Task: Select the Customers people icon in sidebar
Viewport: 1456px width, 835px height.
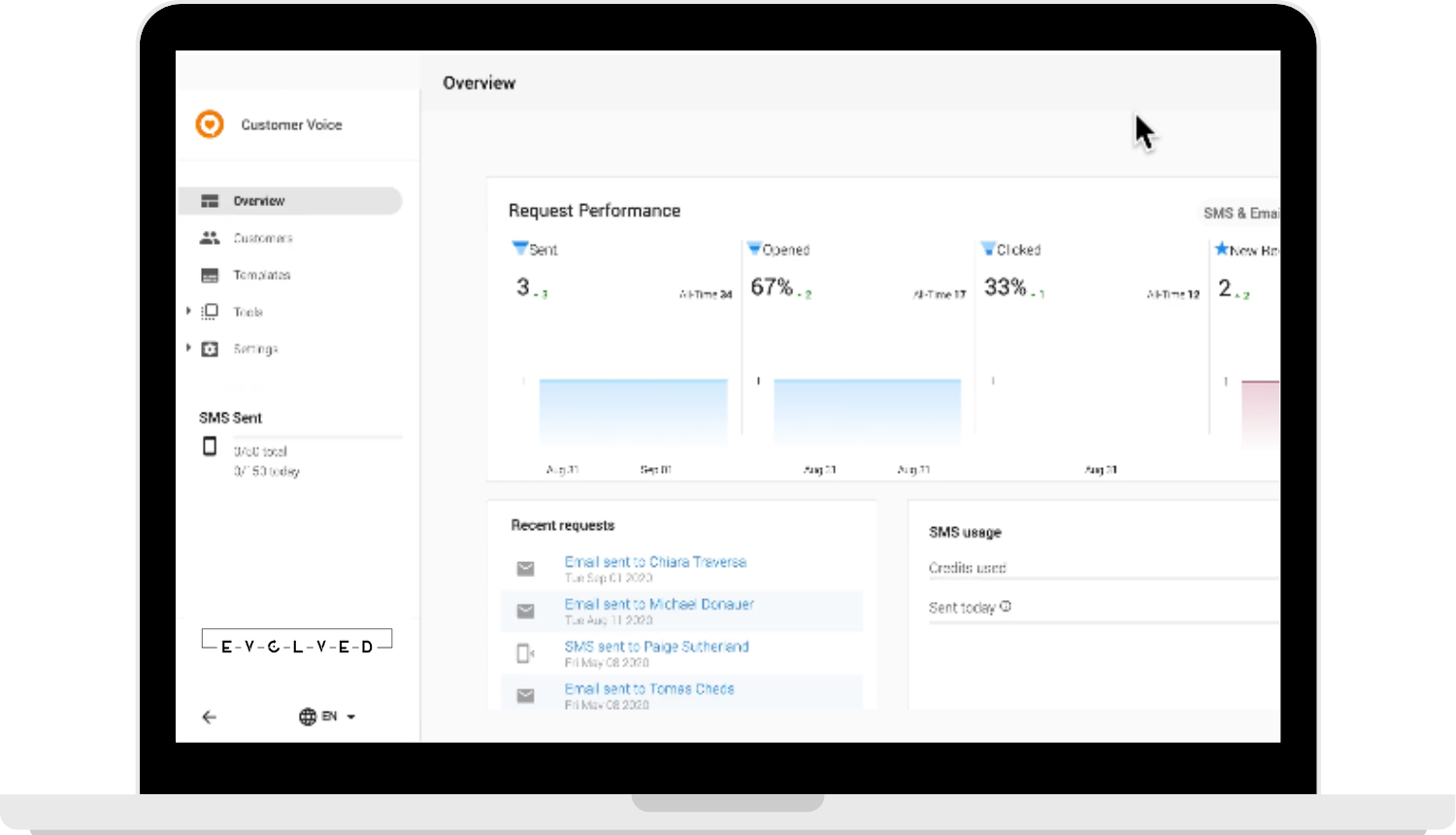Action: (210, 238)
